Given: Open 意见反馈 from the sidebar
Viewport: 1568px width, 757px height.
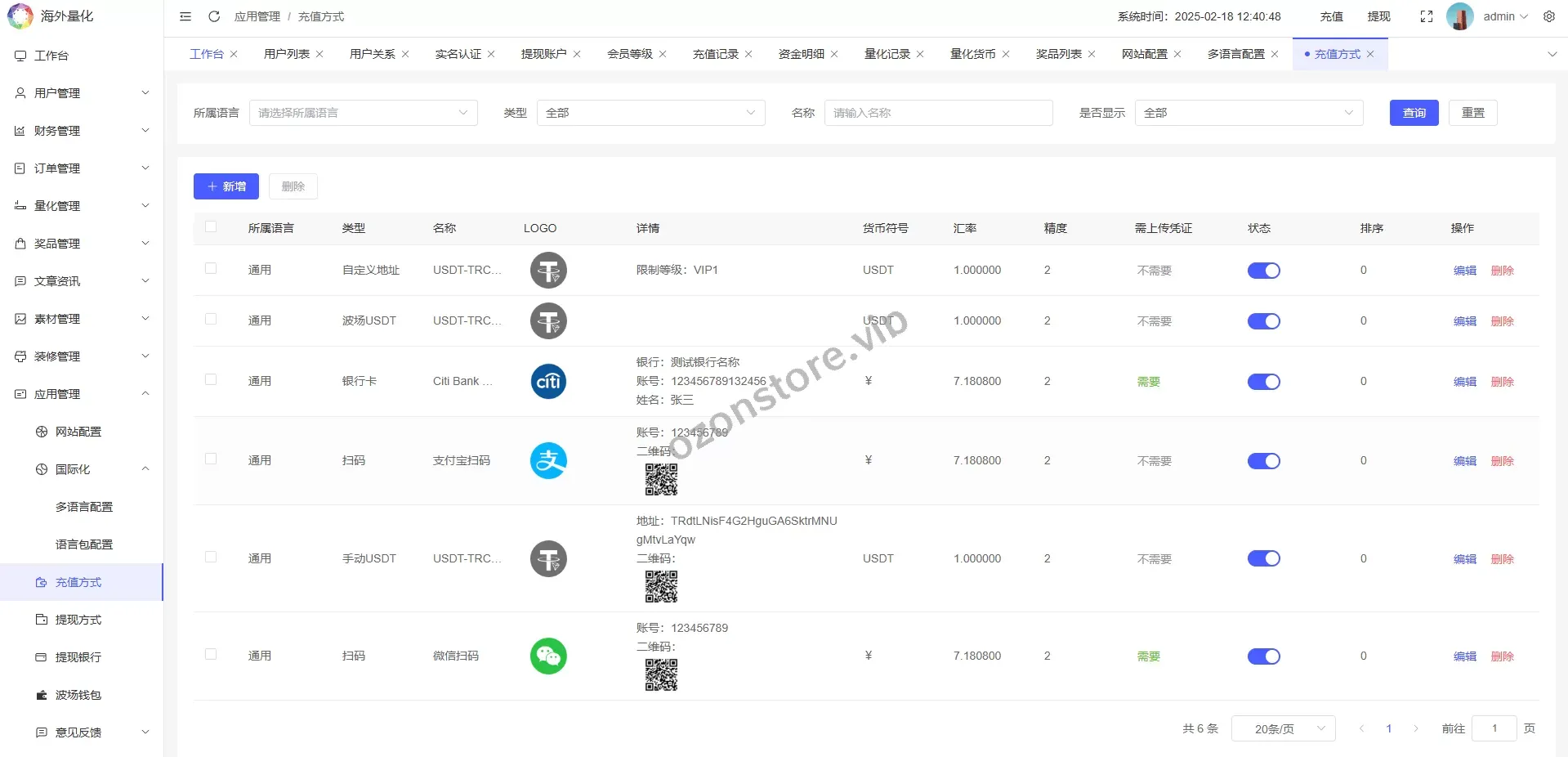Looking at the screenshot, I should click(x=78, y=732).
